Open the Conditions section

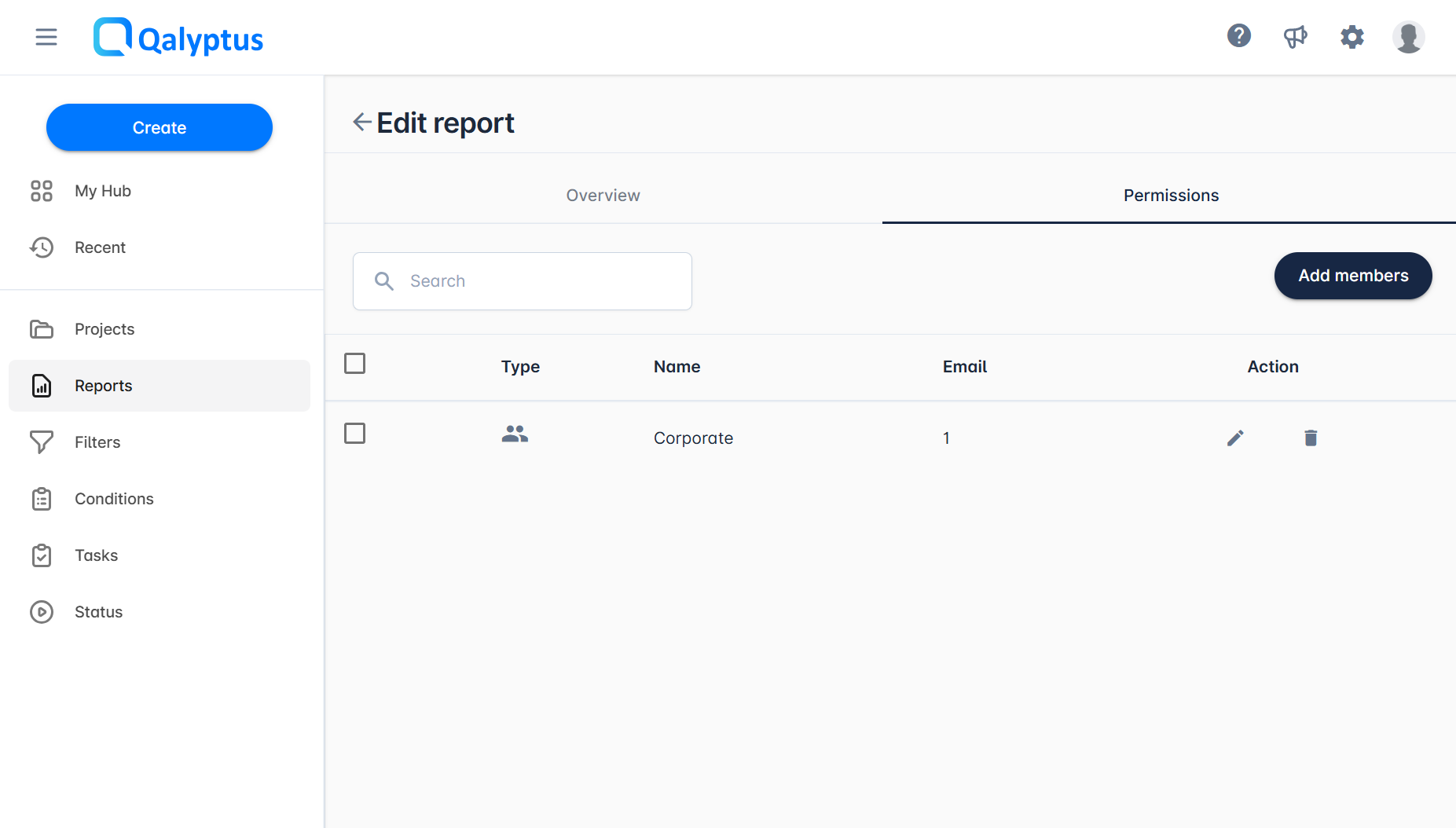tap(113, 499)
